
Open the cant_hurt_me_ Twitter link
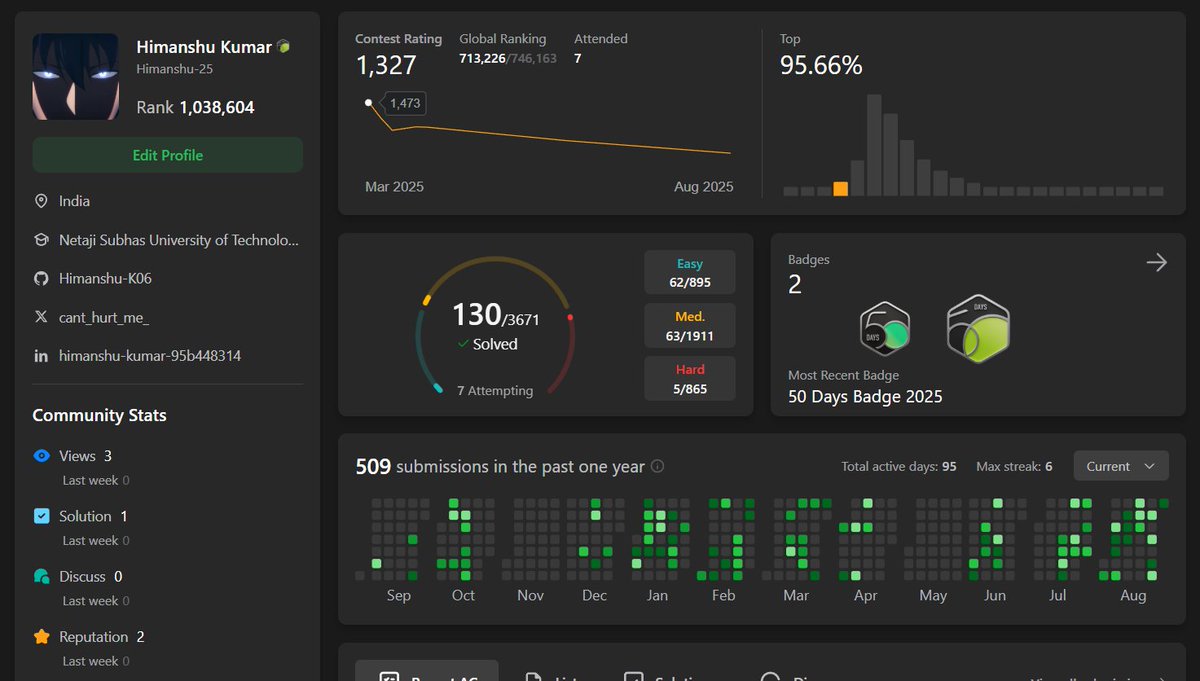coord(104,317)
